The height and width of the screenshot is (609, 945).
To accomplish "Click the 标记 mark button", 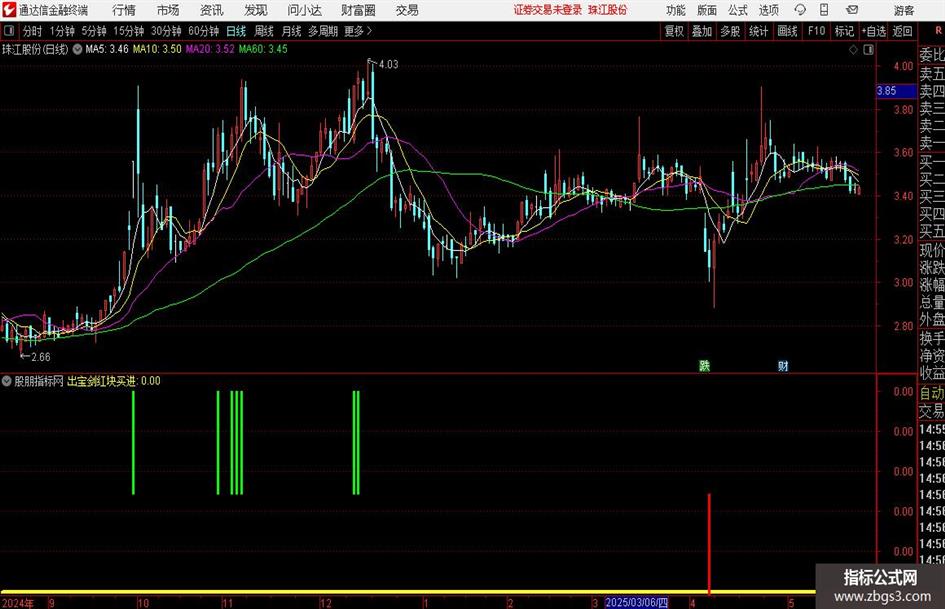I will coord(844,31).
